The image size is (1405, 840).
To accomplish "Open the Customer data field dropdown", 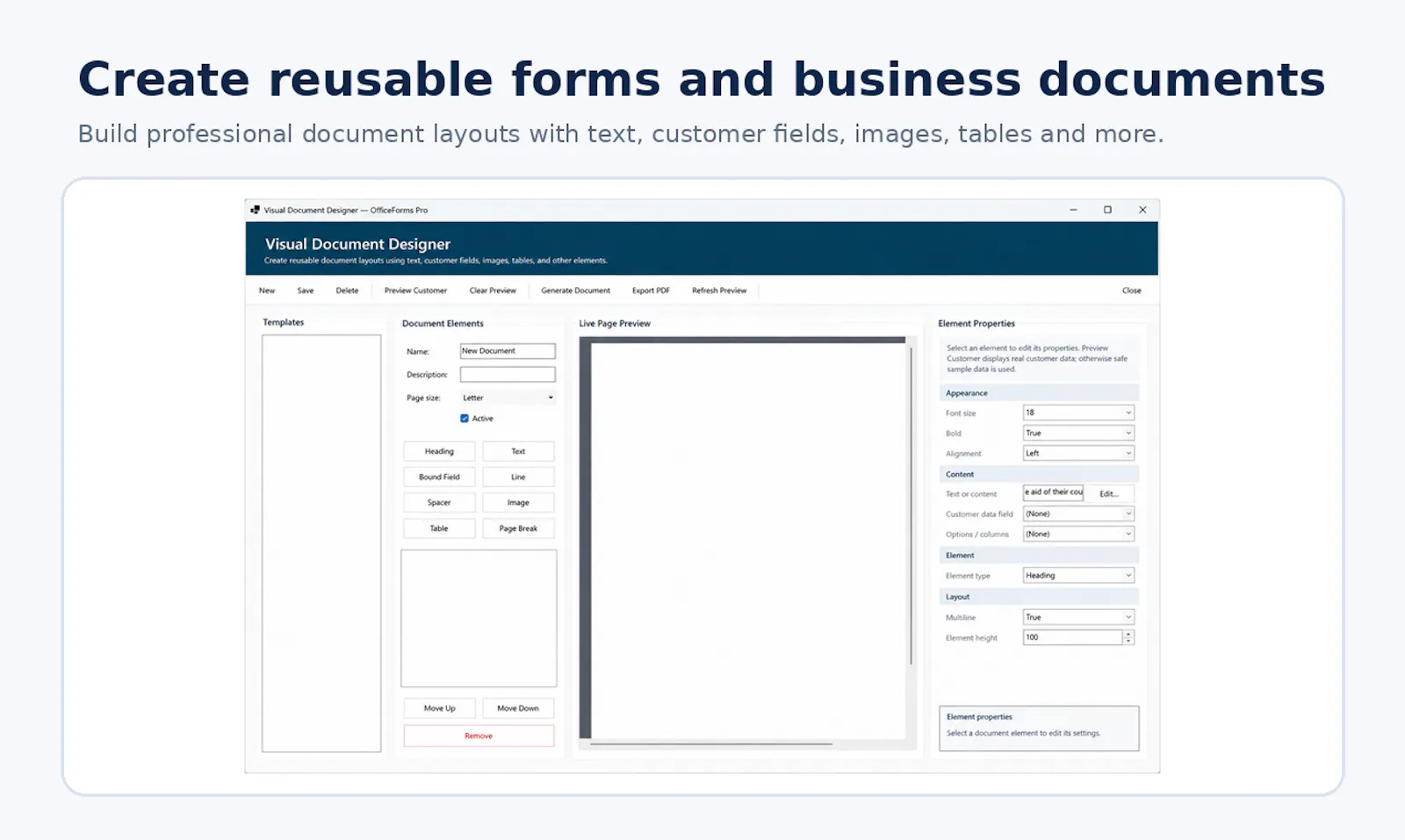I will coord(1078,513).
